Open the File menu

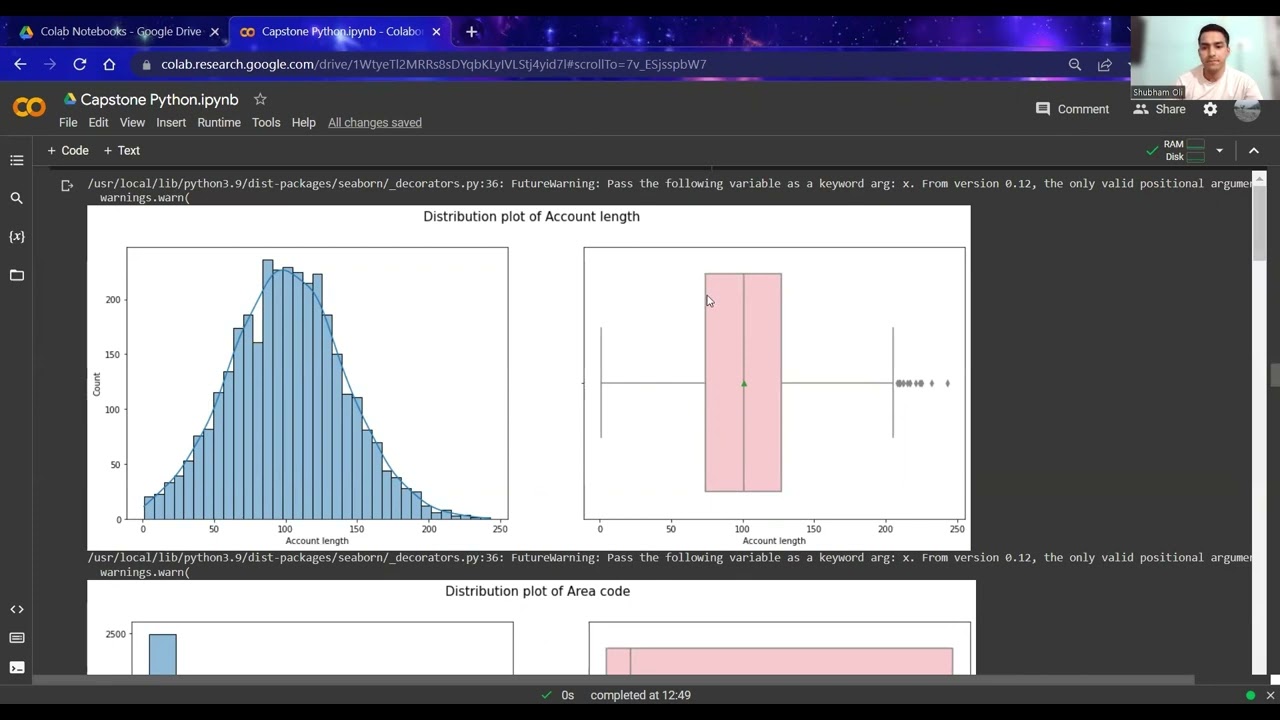point(68,122)
